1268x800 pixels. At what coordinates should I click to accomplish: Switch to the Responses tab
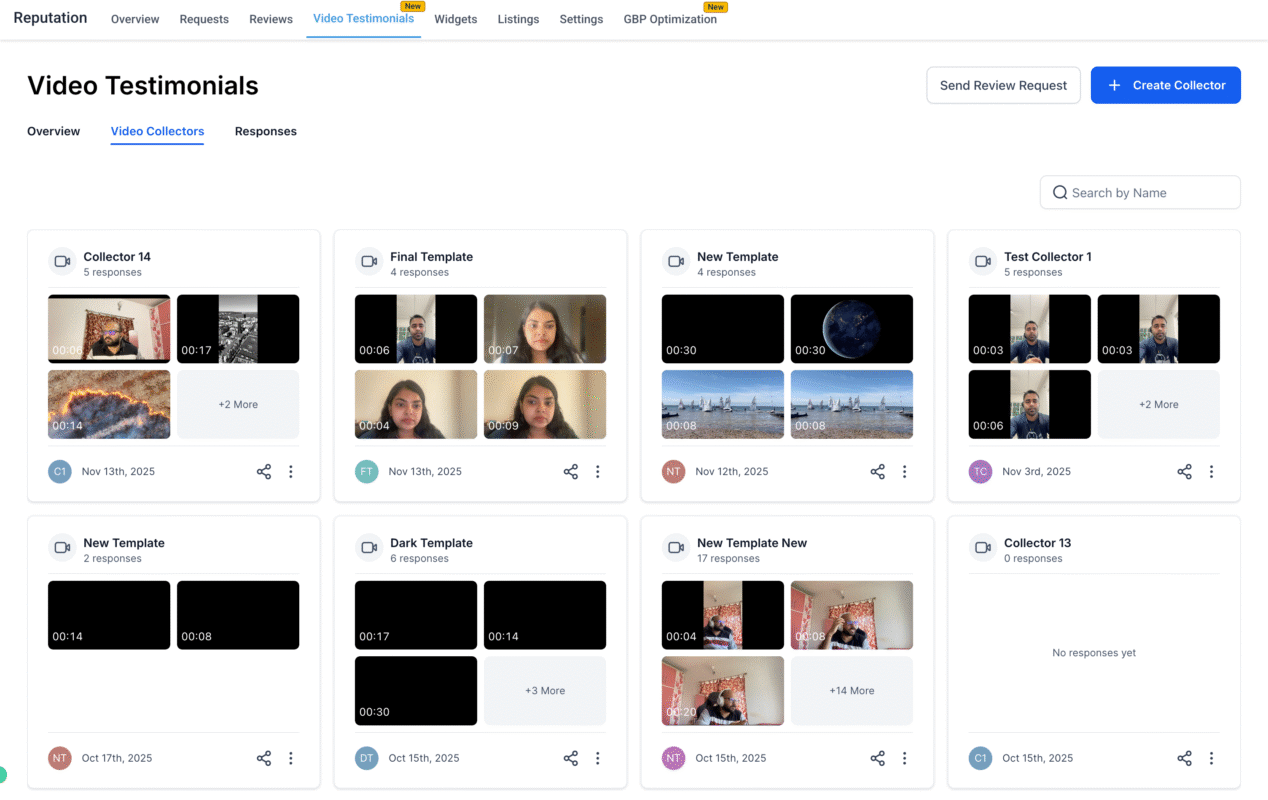265,131
